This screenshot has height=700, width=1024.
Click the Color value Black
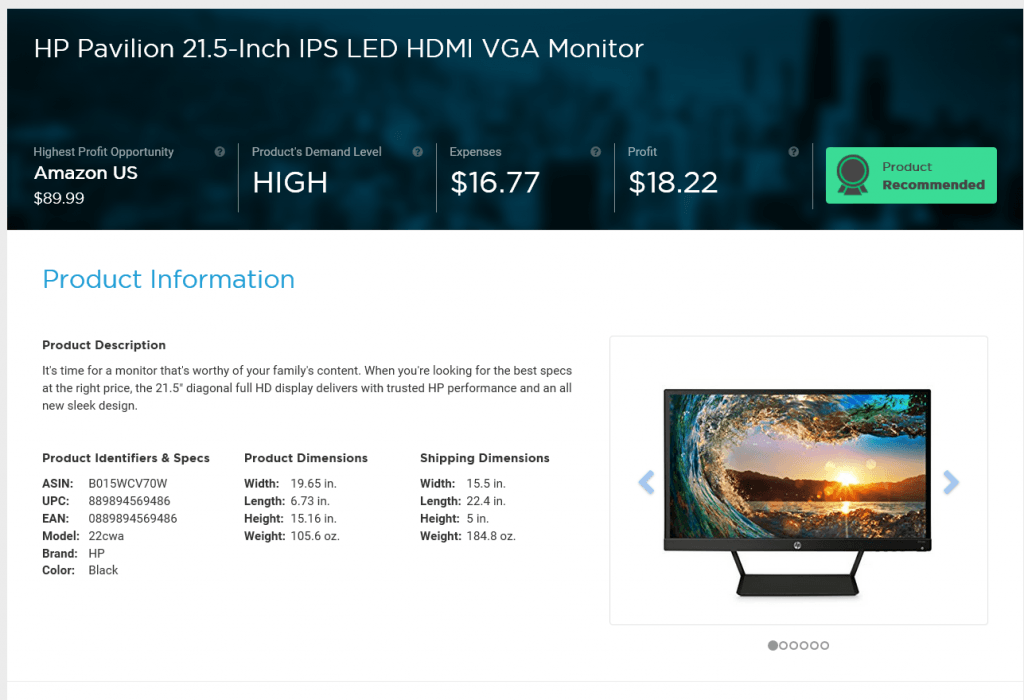(x=103, y=570)
